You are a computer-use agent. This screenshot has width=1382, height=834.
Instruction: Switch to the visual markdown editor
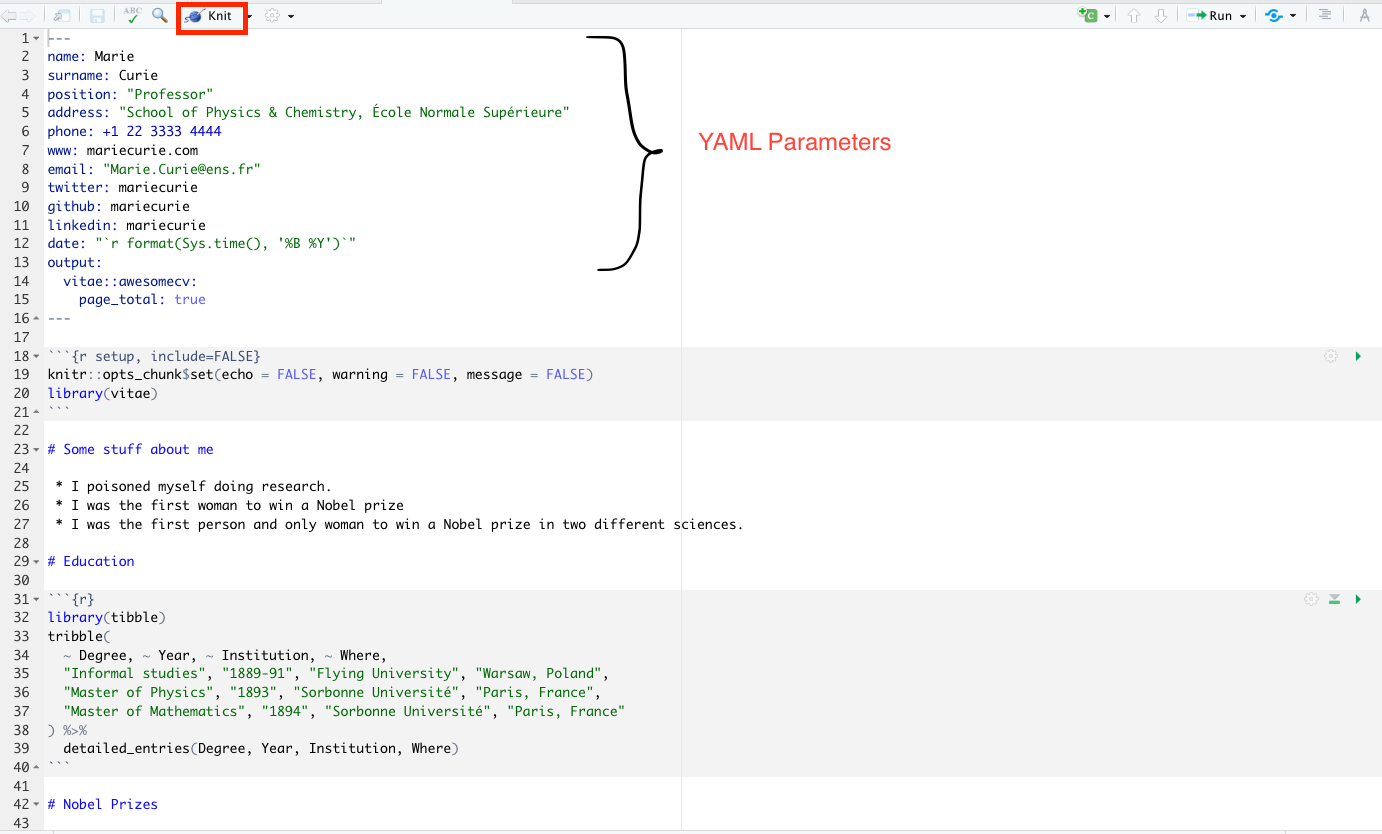tap(1365, 16)
